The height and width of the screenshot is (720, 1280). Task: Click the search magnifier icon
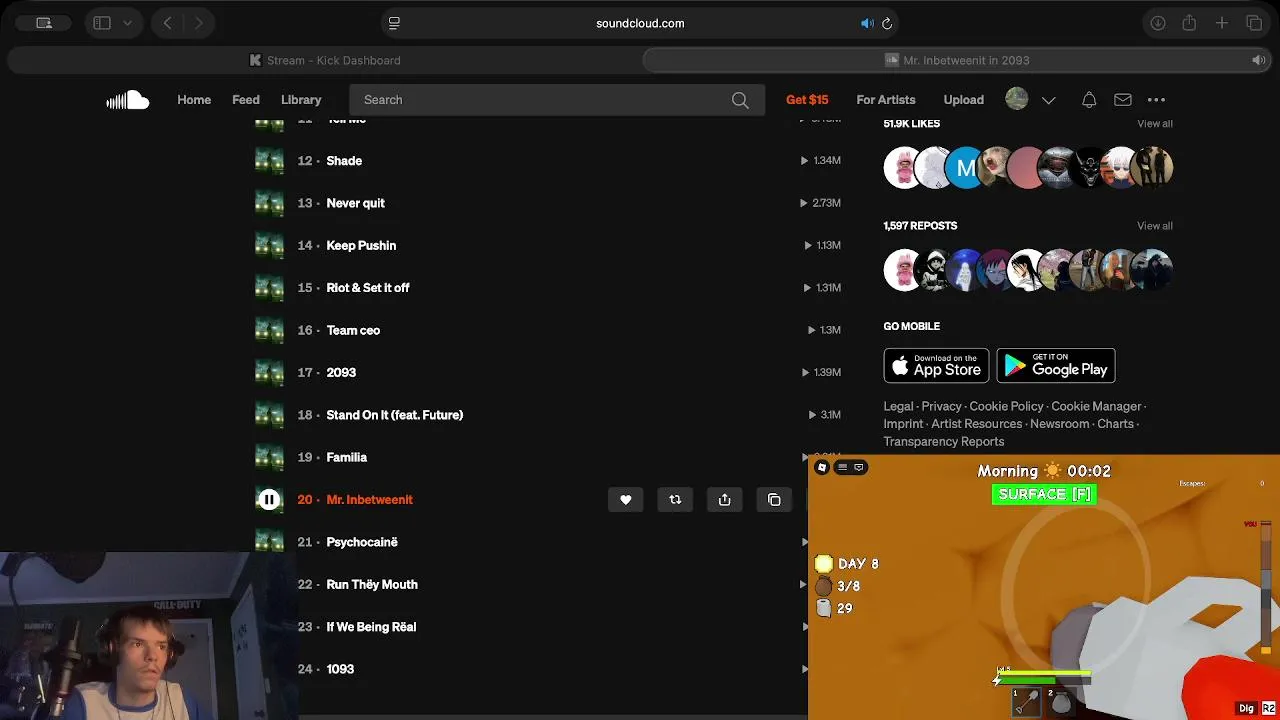pos(740,100)
